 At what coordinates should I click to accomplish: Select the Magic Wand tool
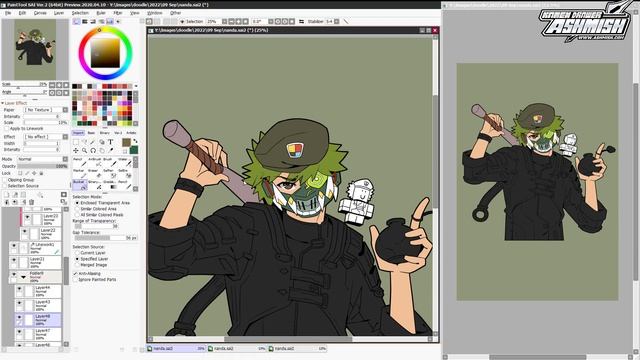tap(93, 142)
